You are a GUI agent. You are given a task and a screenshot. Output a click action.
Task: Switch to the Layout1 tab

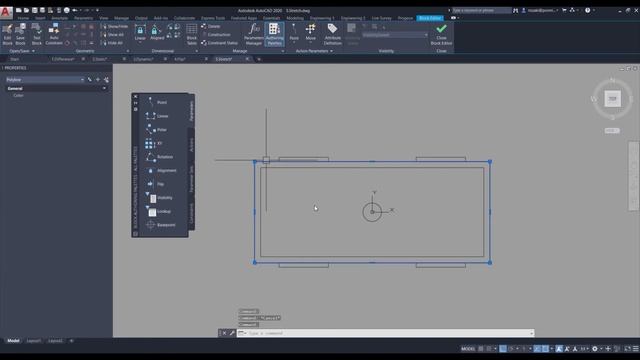pos(33,340)
